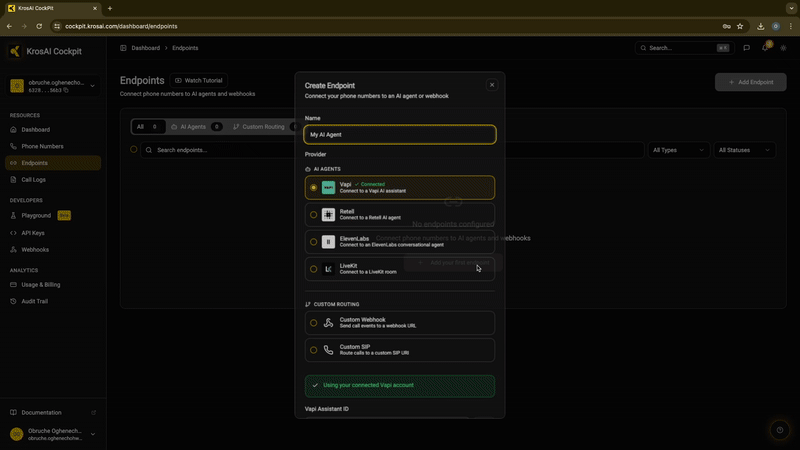Bookmark this page with the star icon
Image resolution: width=800 pixels, height=450 pixels.
740,26
